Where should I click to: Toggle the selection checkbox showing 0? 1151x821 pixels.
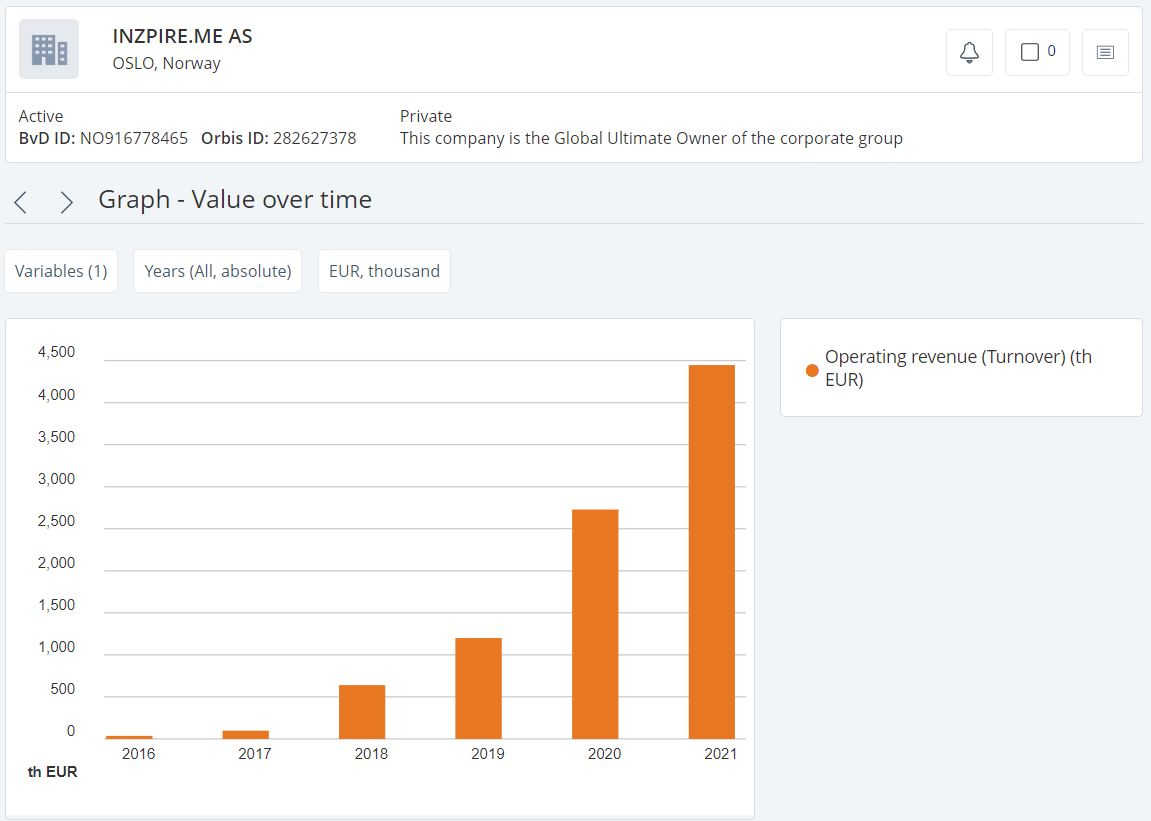[x=1036, y=52]
